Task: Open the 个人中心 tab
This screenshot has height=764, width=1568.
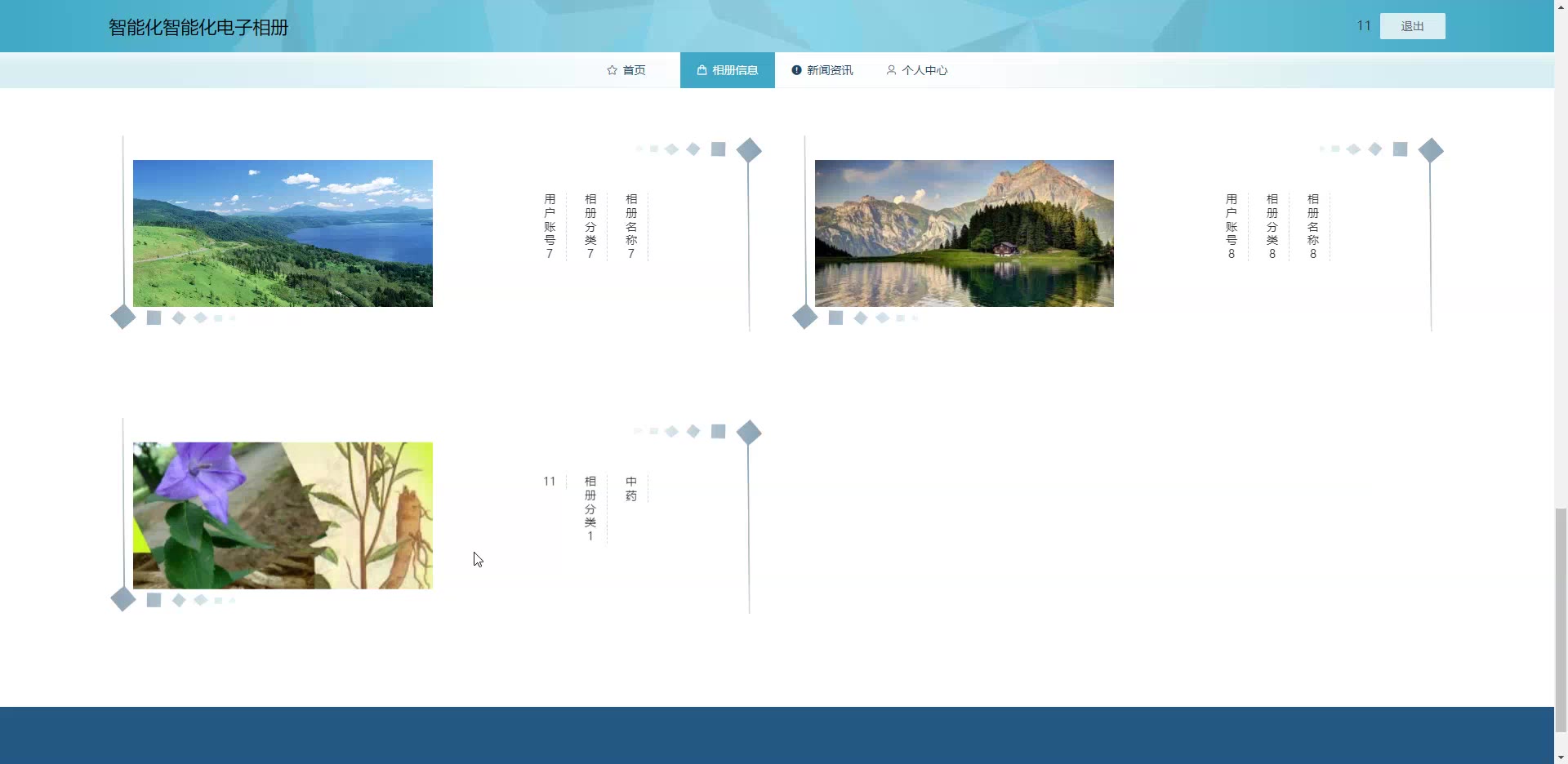Action: click(916, 70)
